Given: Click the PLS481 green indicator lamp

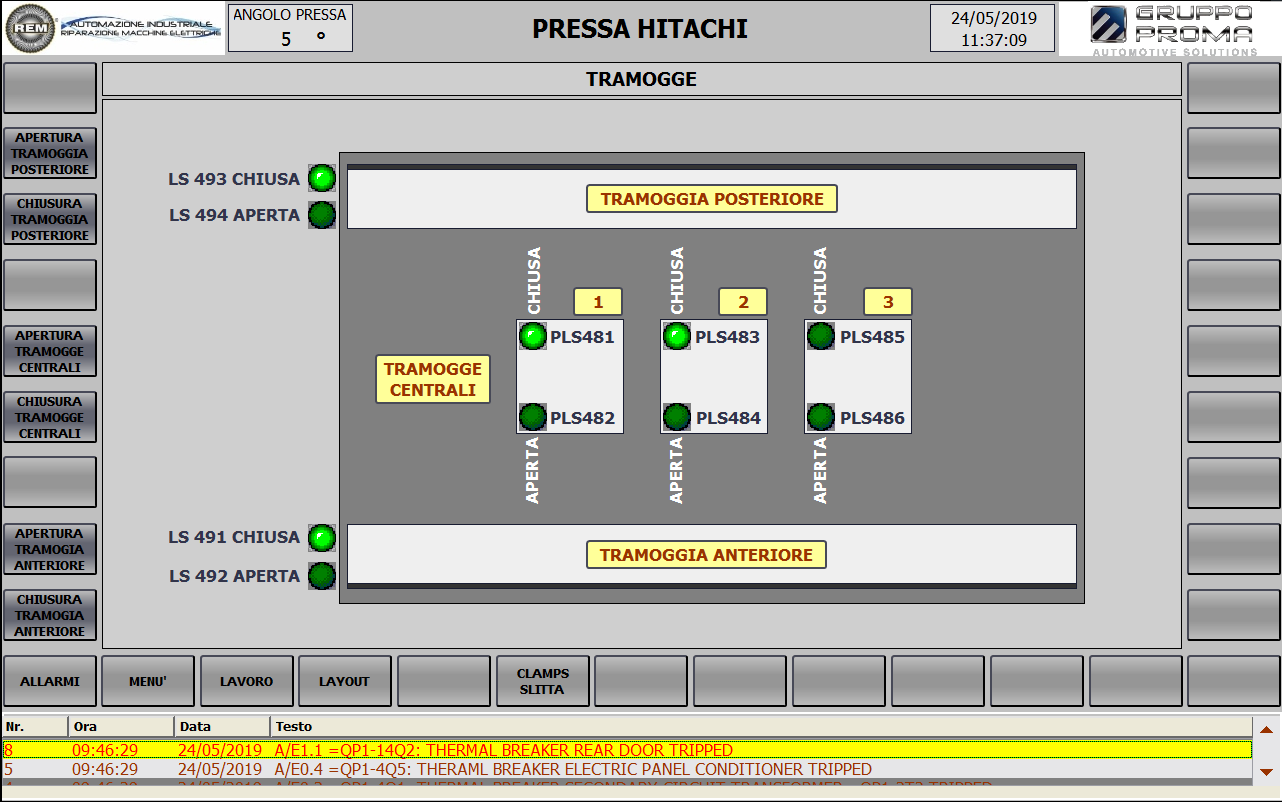Looking at the screenshot, I should click(x=533, y=336).
